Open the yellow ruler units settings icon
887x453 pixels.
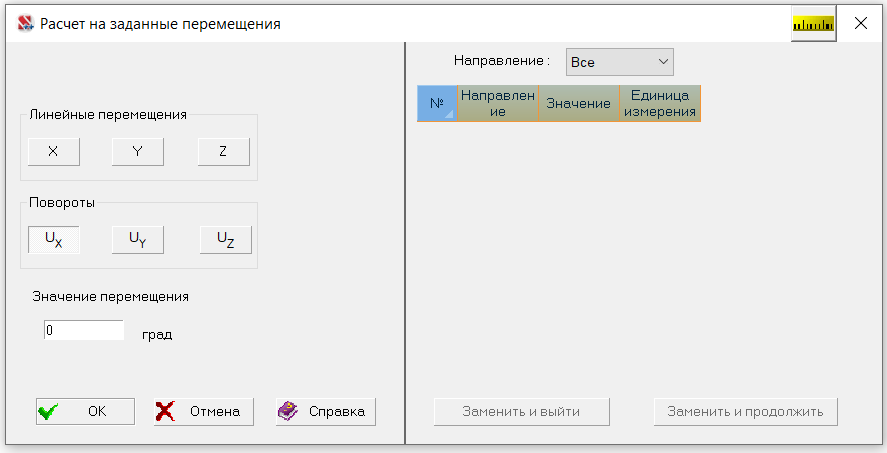coord(813,24)
